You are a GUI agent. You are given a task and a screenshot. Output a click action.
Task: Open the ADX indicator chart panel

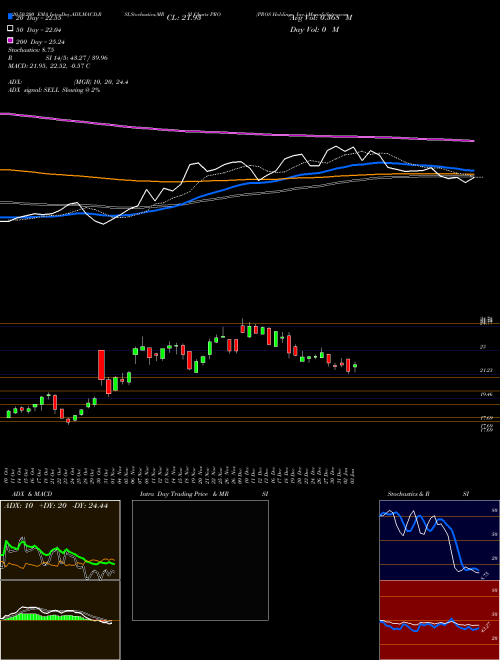point(60,540)
